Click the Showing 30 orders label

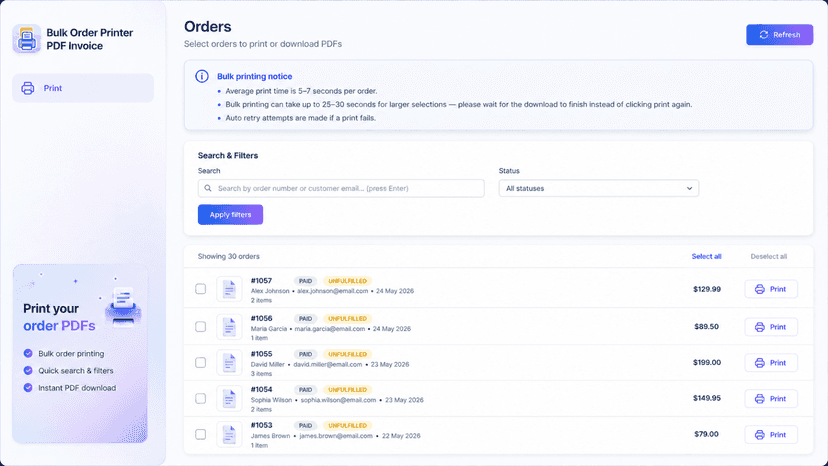(229, 257)
